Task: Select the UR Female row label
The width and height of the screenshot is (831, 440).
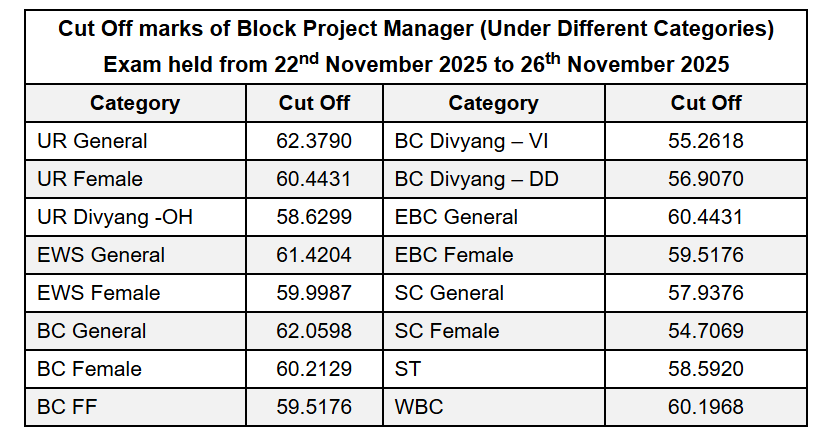Action: click(x=89, y=179)
